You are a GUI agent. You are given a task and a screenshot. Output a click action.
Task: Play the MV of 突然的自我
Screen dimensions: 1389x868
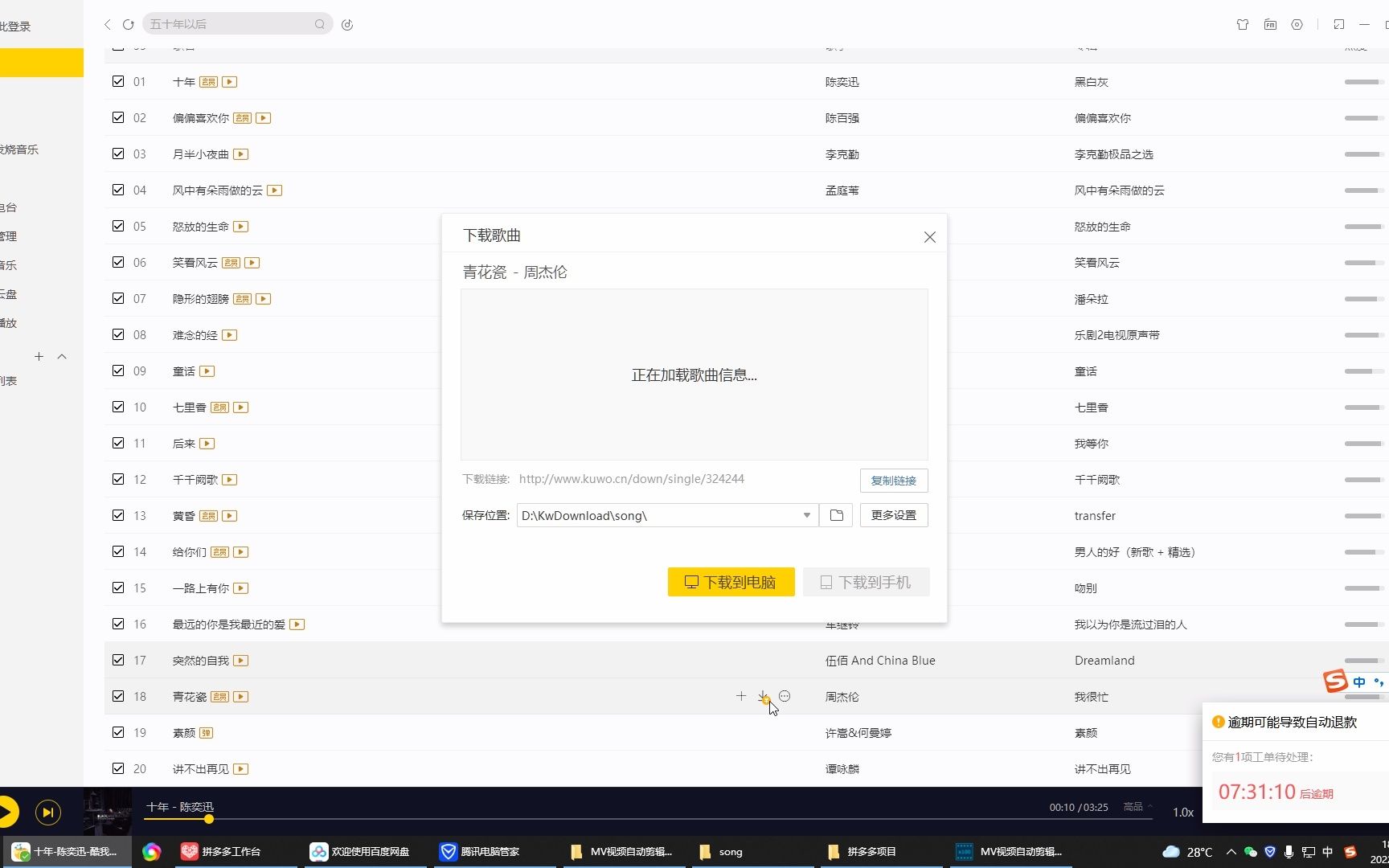click(241, 661)
